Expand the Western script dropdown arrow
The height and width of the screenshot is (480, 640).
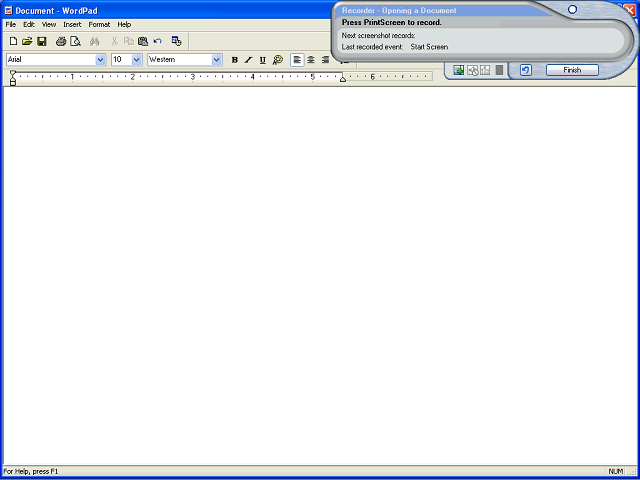(x=217, y=60)
